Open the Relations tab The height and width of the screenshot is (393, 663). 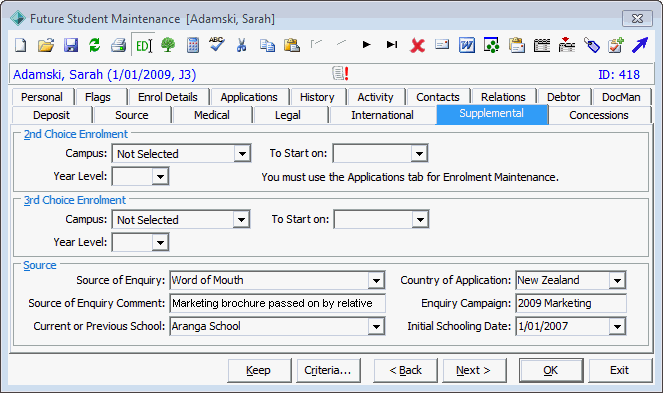503,97
